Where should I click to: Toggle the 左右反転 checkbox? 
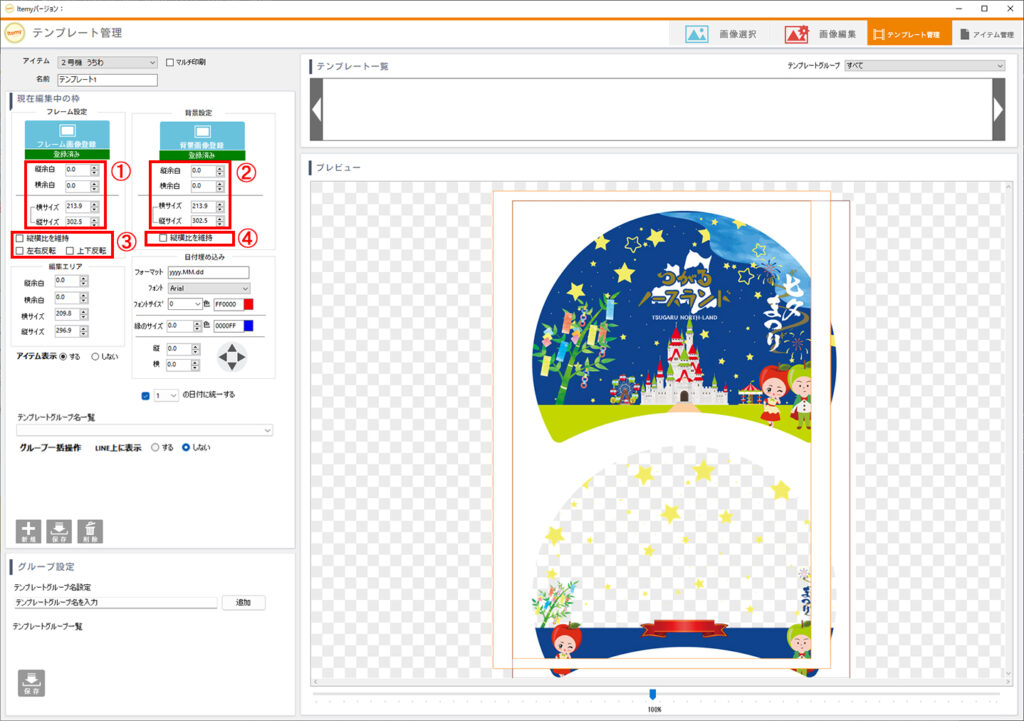pyautogui.click(x=20, y=251)
